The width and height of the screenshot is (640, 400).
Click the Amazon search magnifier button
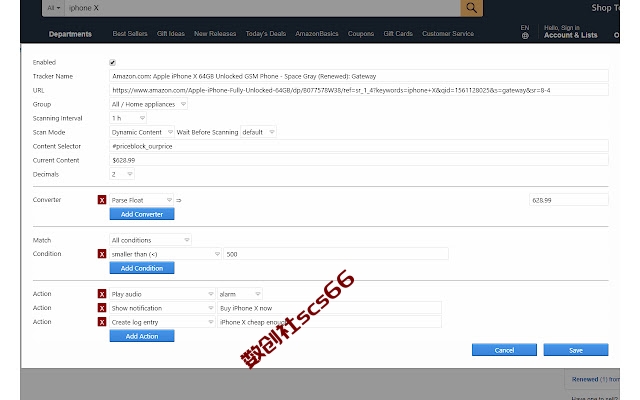point(471,8)
